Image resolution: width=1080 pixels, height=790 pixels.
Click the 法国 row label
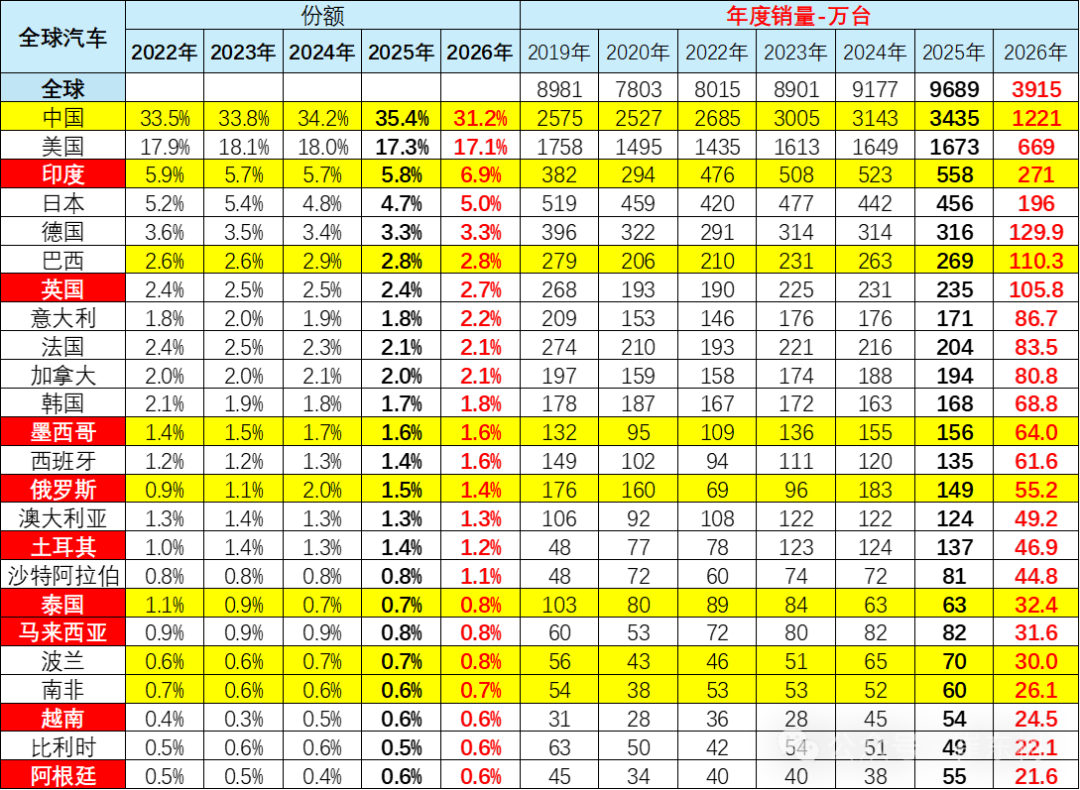coord(63,346)
